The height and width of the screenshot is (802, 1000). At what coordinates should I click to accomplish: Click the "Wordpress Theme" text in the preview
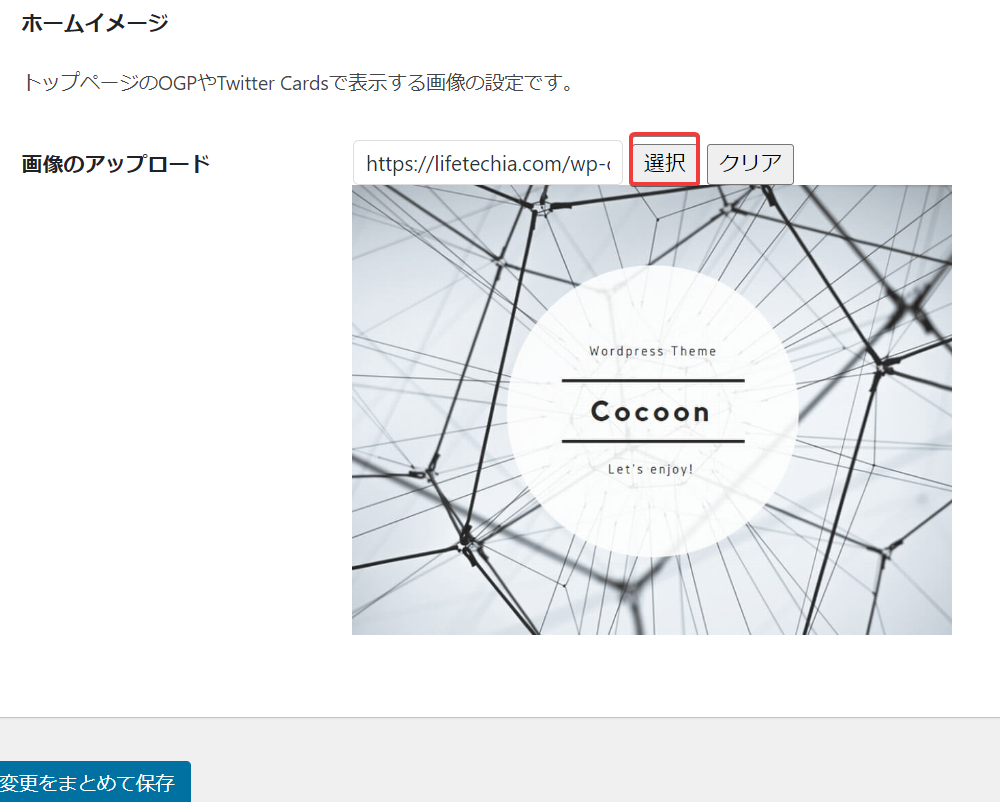pos(652,351)
